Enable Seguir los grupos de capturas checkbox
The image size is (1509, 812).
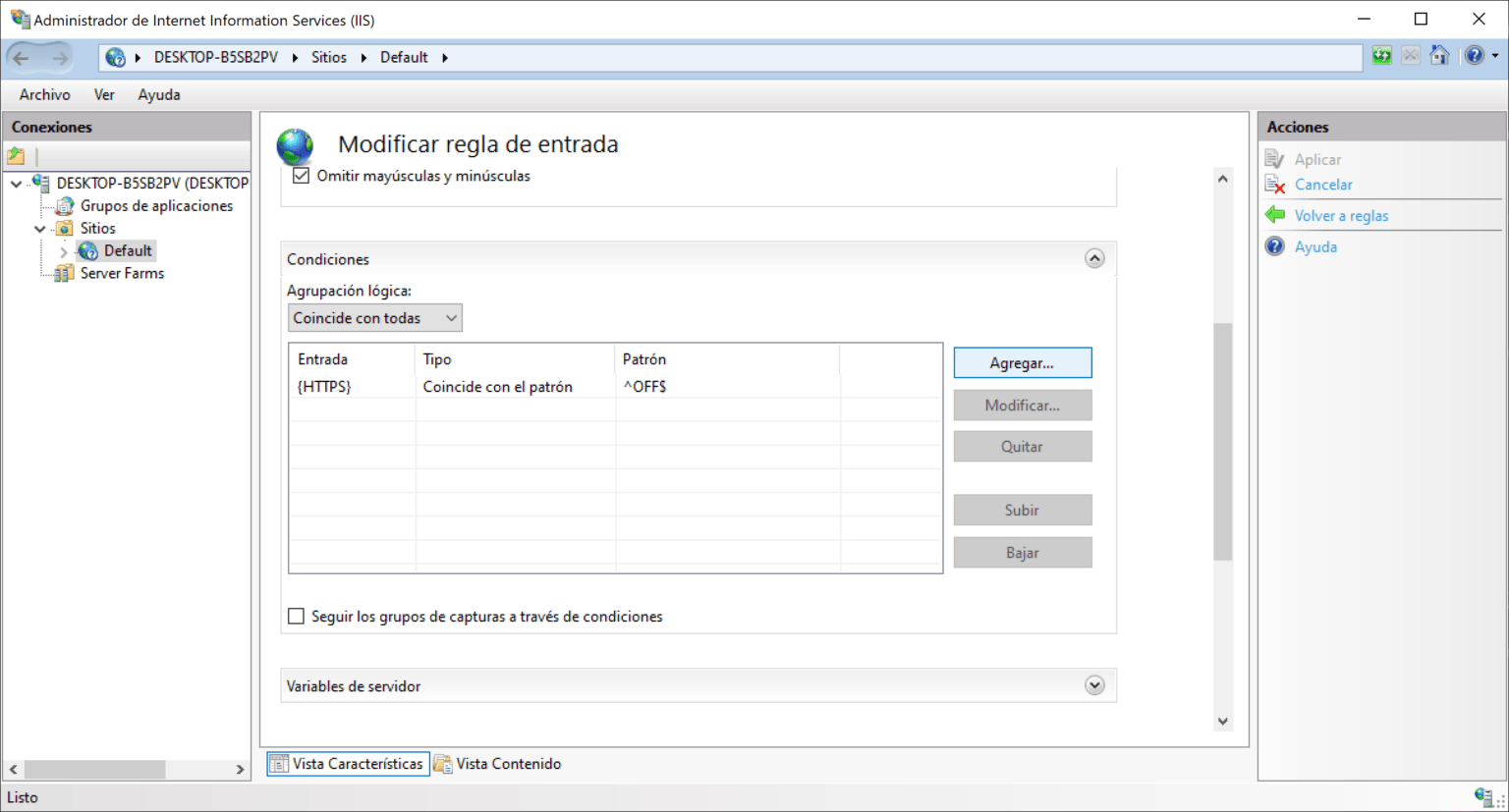click(x=296, y=617)
